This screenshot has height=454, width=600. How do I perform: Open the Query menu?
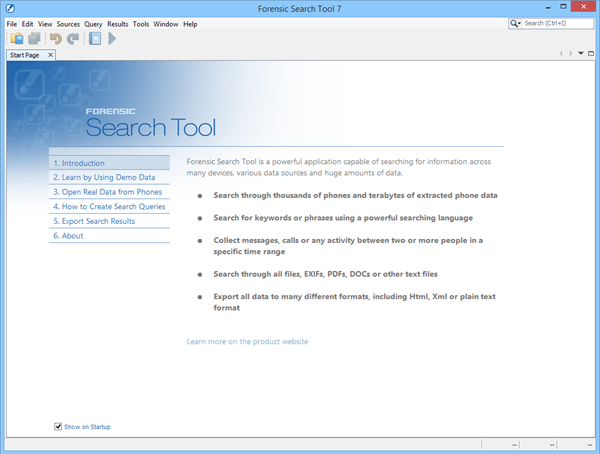click(94, 23)
